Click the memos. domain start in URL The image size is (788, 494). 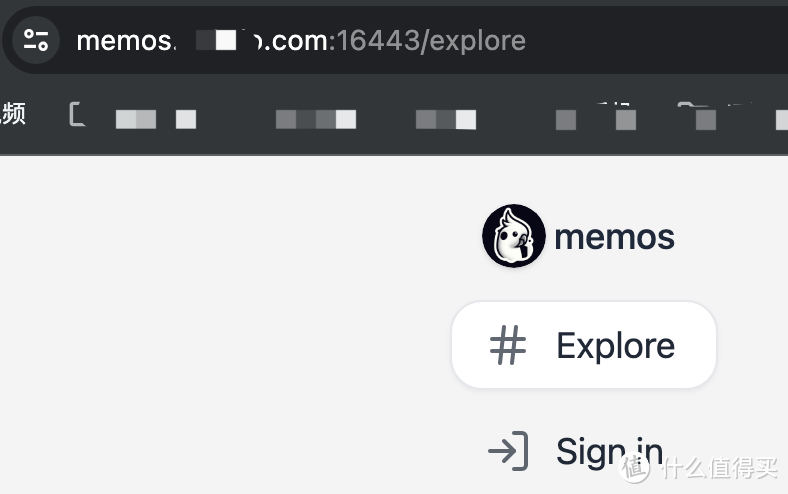pos(126,41)
